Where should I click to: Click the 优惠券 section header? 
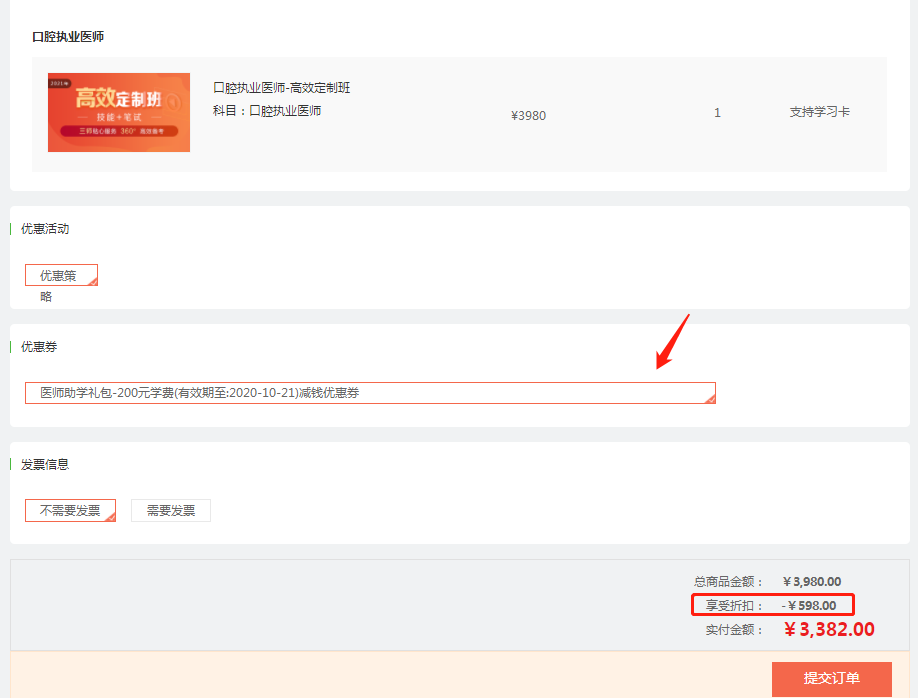click(39, 347)
